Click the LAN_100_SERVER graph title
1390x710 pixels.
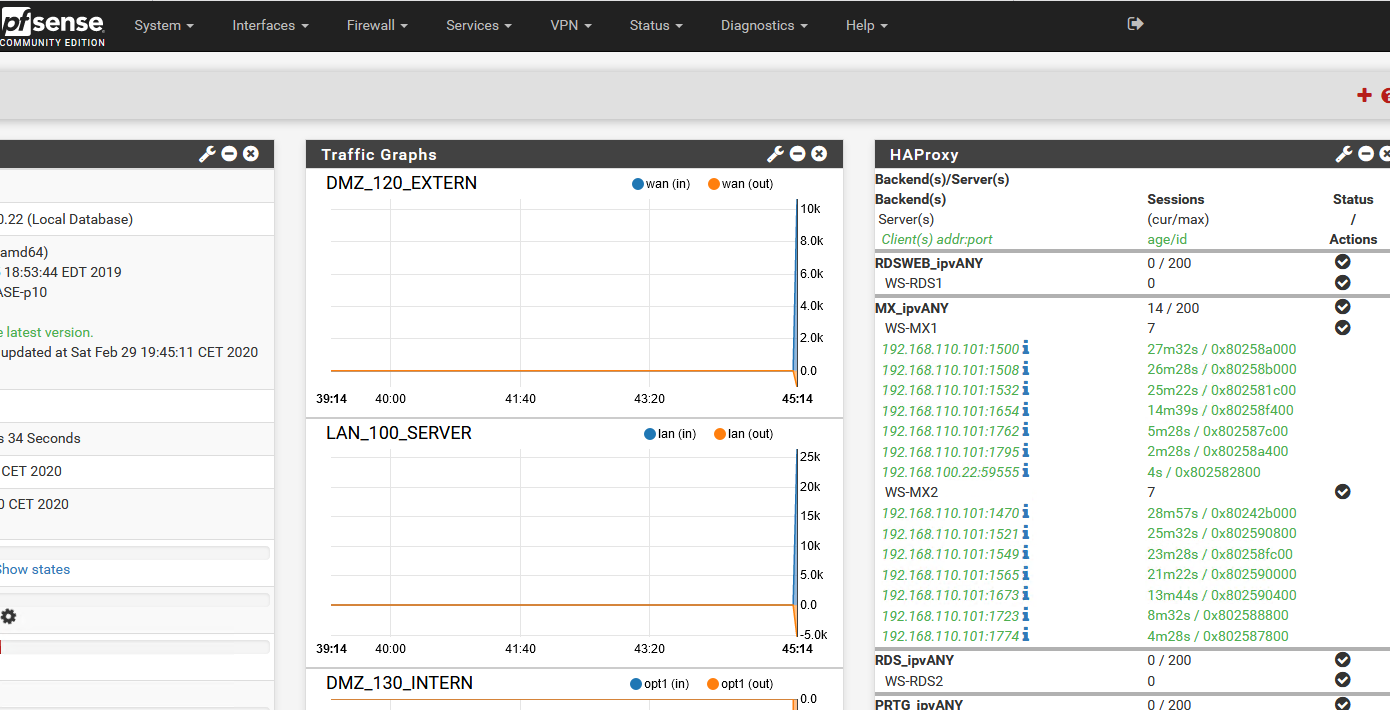pos(399,433)
